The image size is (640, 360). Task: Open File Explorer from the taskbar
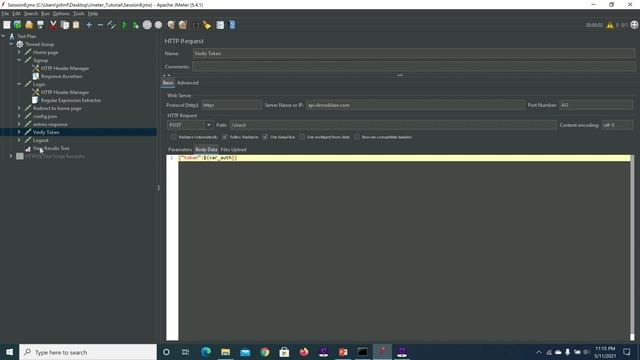[x=225, y=352]
